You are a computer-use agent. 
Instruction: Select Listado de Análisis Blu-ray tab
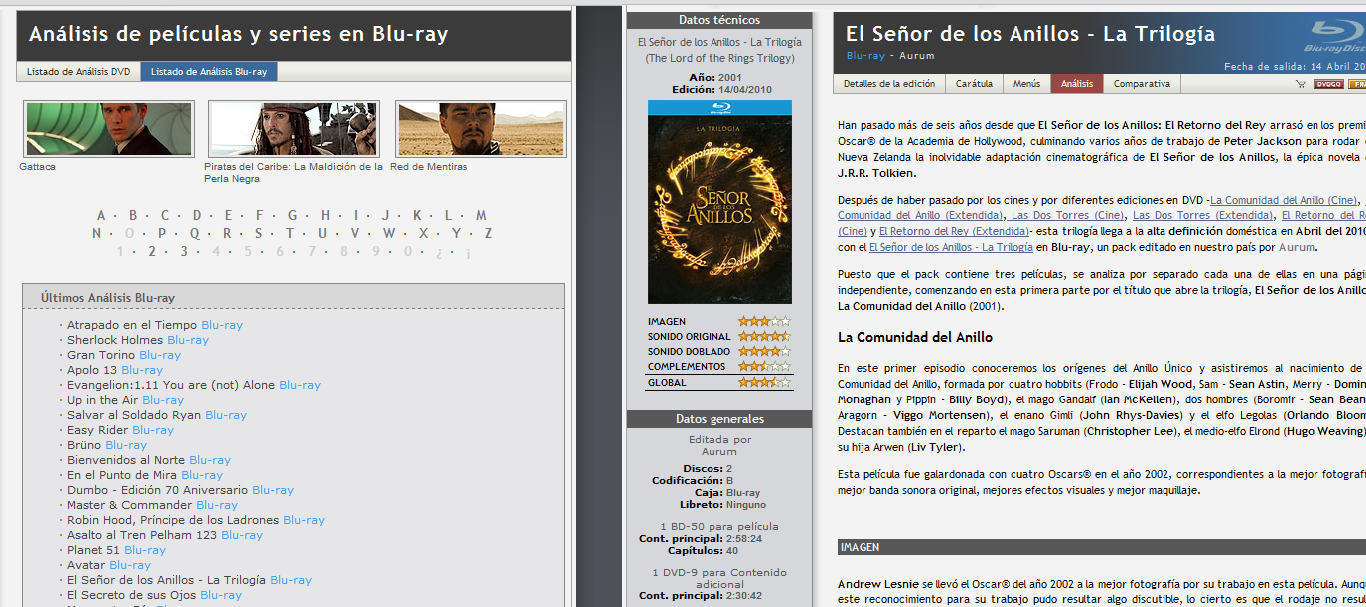(209, 72)
